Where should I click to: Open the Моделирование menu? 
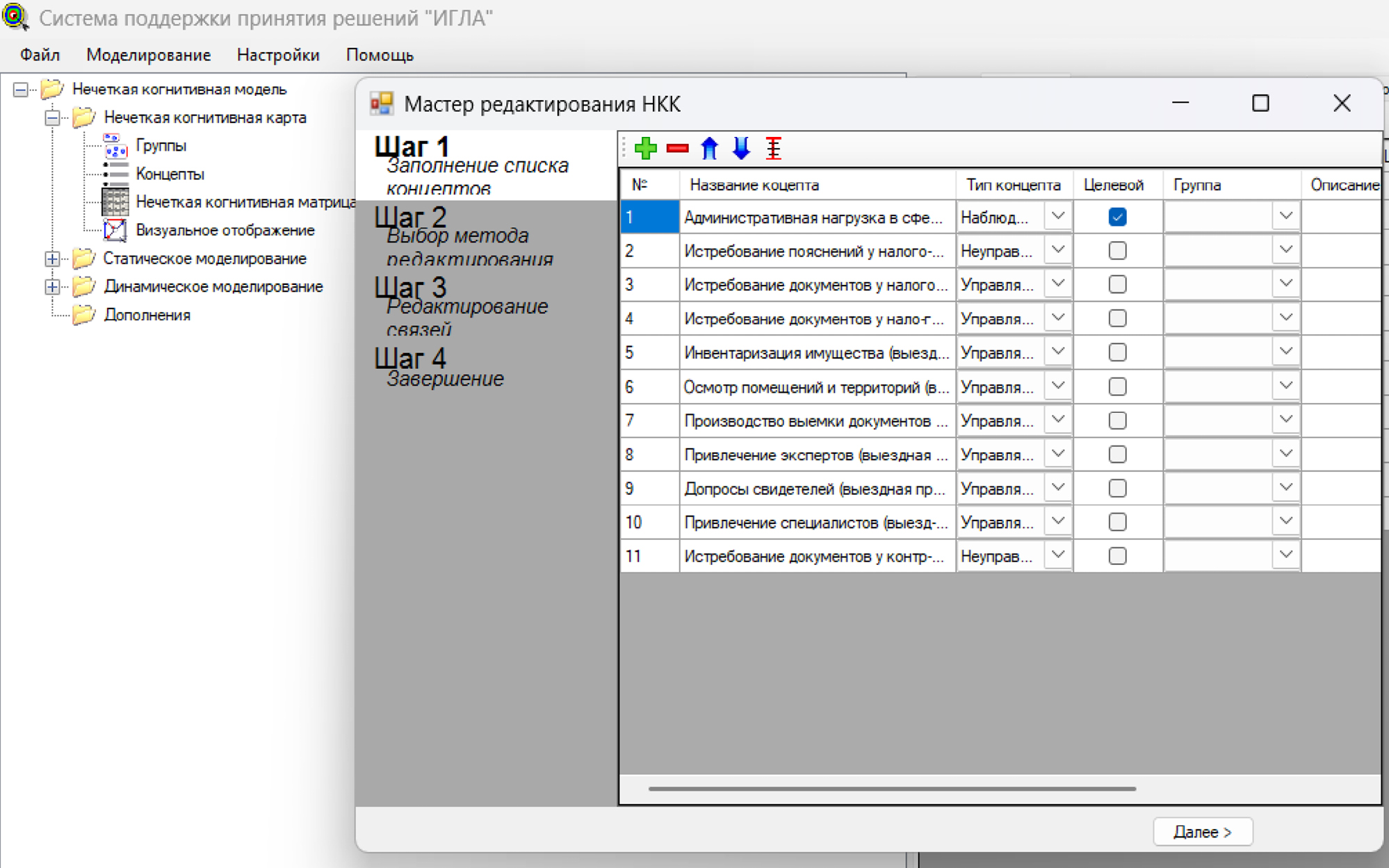[x=148, y=55]
